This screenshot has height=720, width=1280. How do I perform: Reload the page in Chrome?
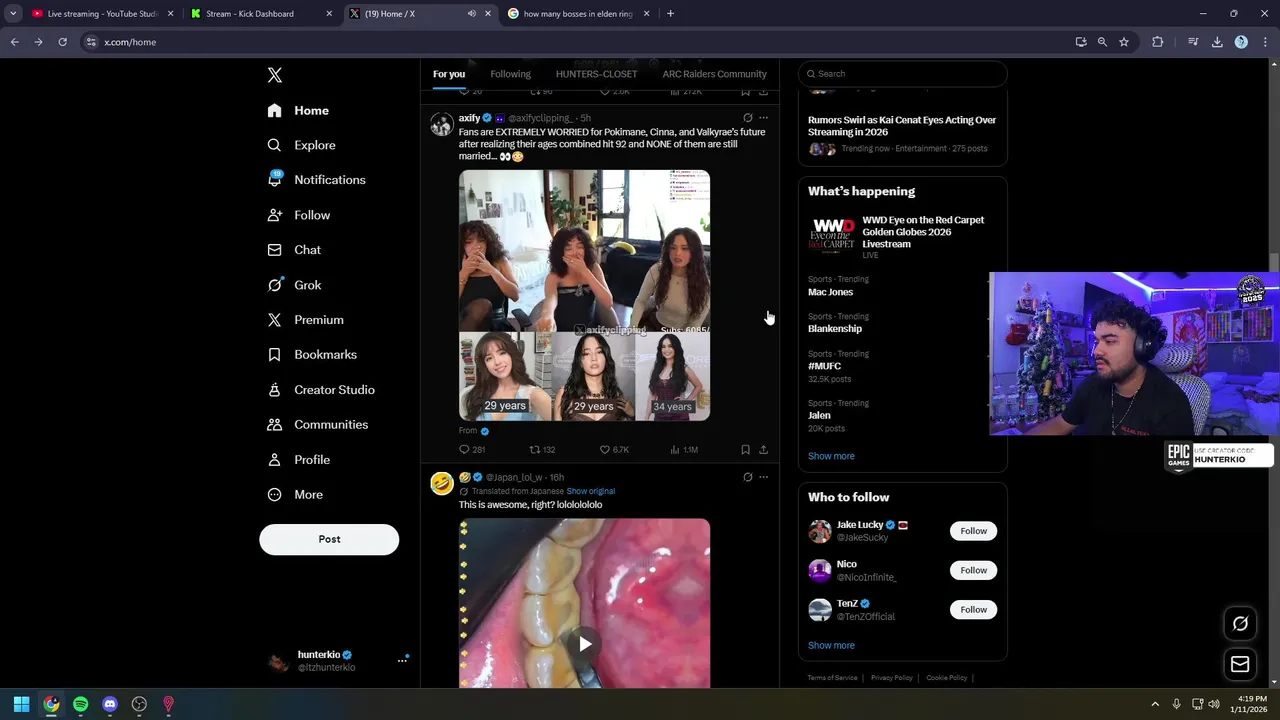[x=62, y=42]
